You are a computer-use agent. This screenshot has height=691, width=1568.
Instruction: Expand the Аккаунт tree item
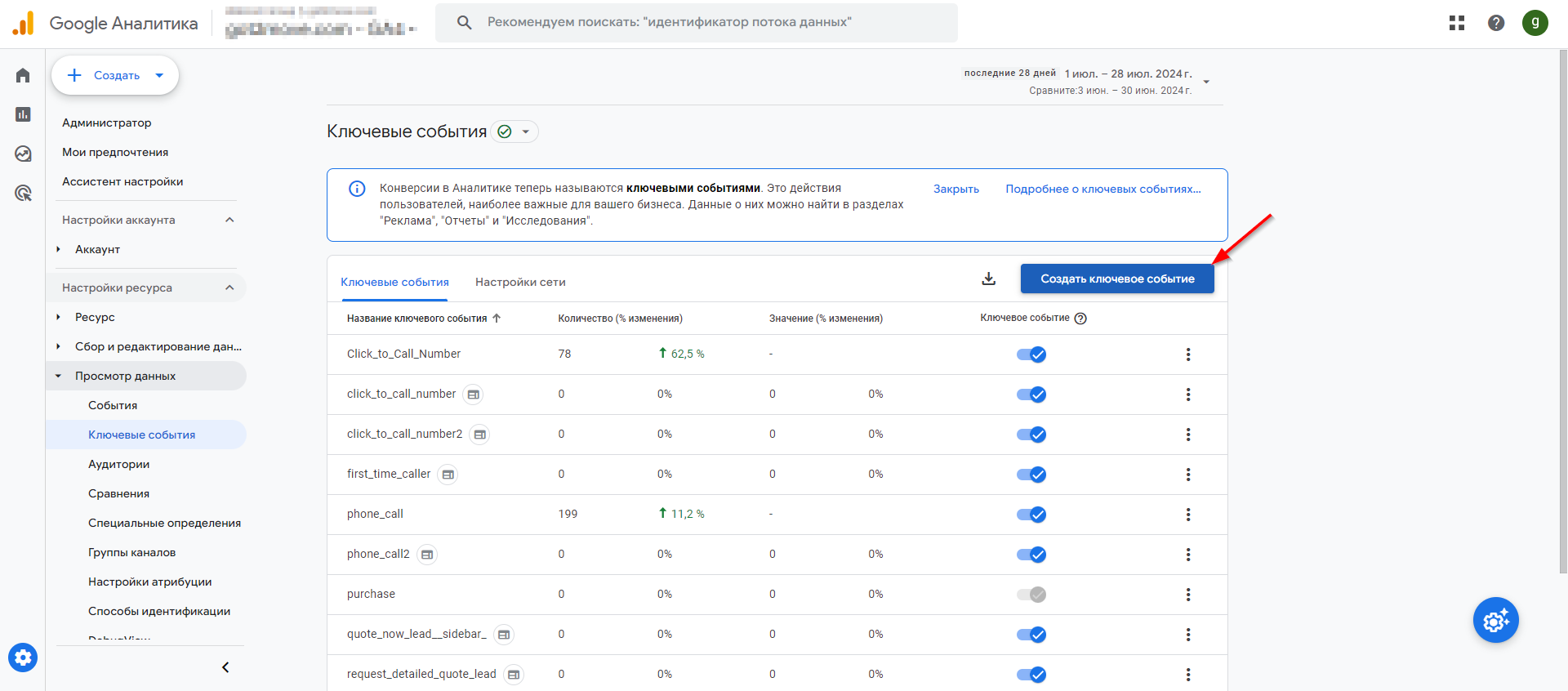coord(58,249)
